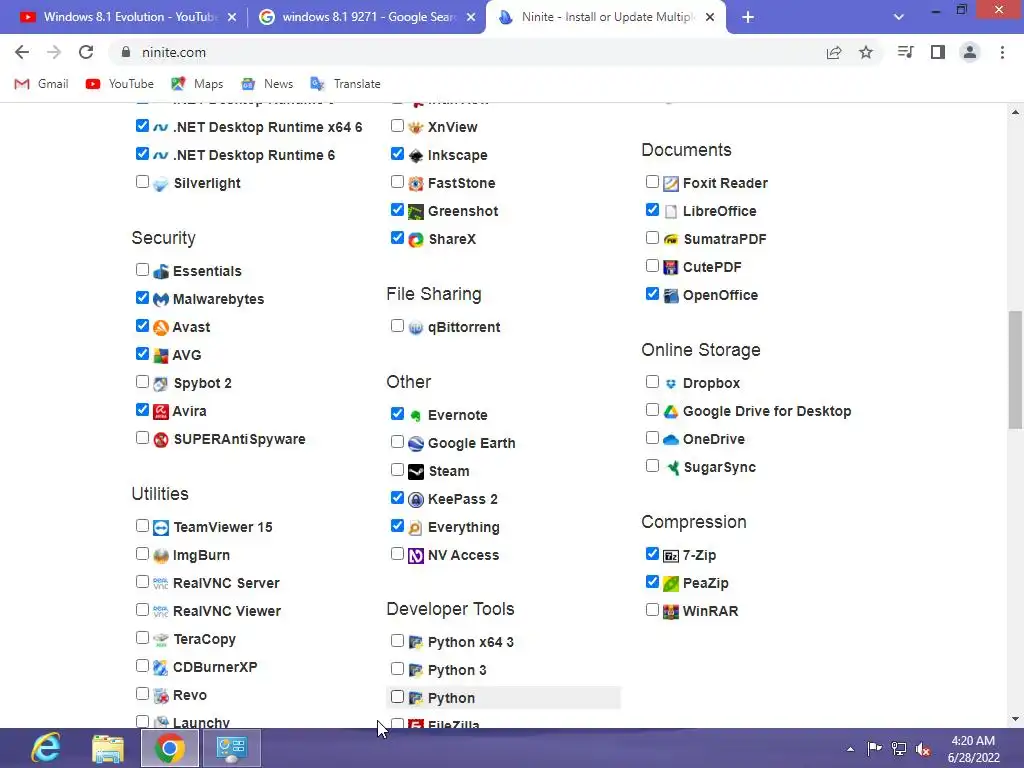Open the taskbar clock showing 4:20 AM
Viewport: 1024px width, 768px height.
(x=974, y=749)
